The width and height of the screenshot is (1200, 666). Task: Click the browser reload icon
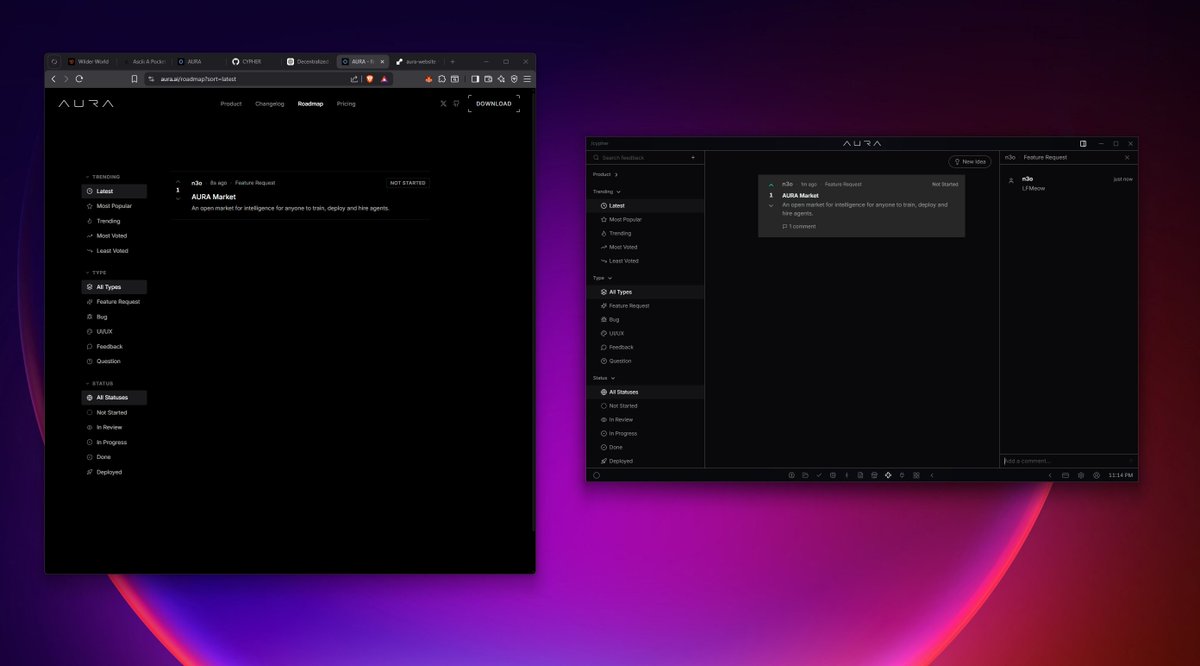79,79
